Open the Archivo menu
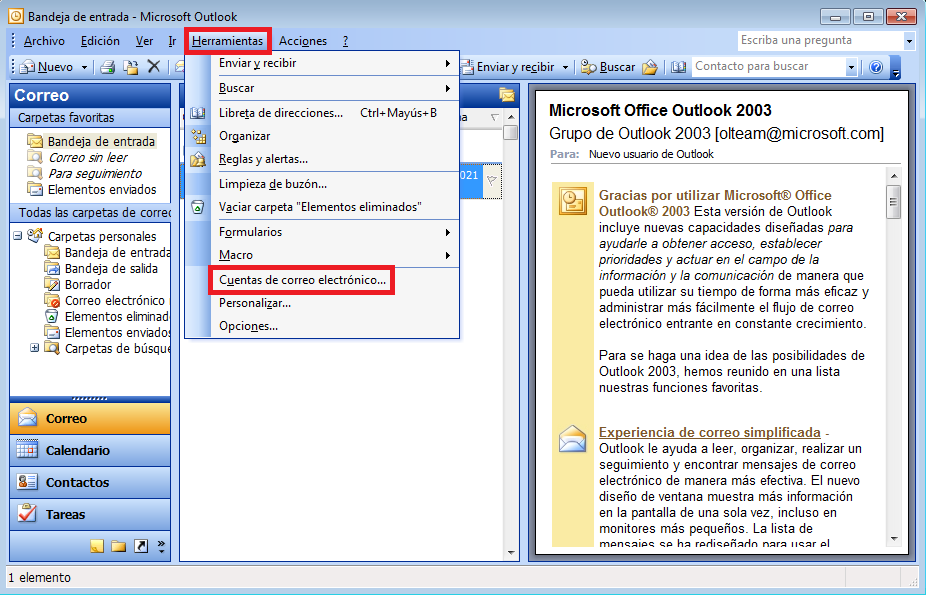This screenshot has width=926, height=595. [x=44, y=41]
